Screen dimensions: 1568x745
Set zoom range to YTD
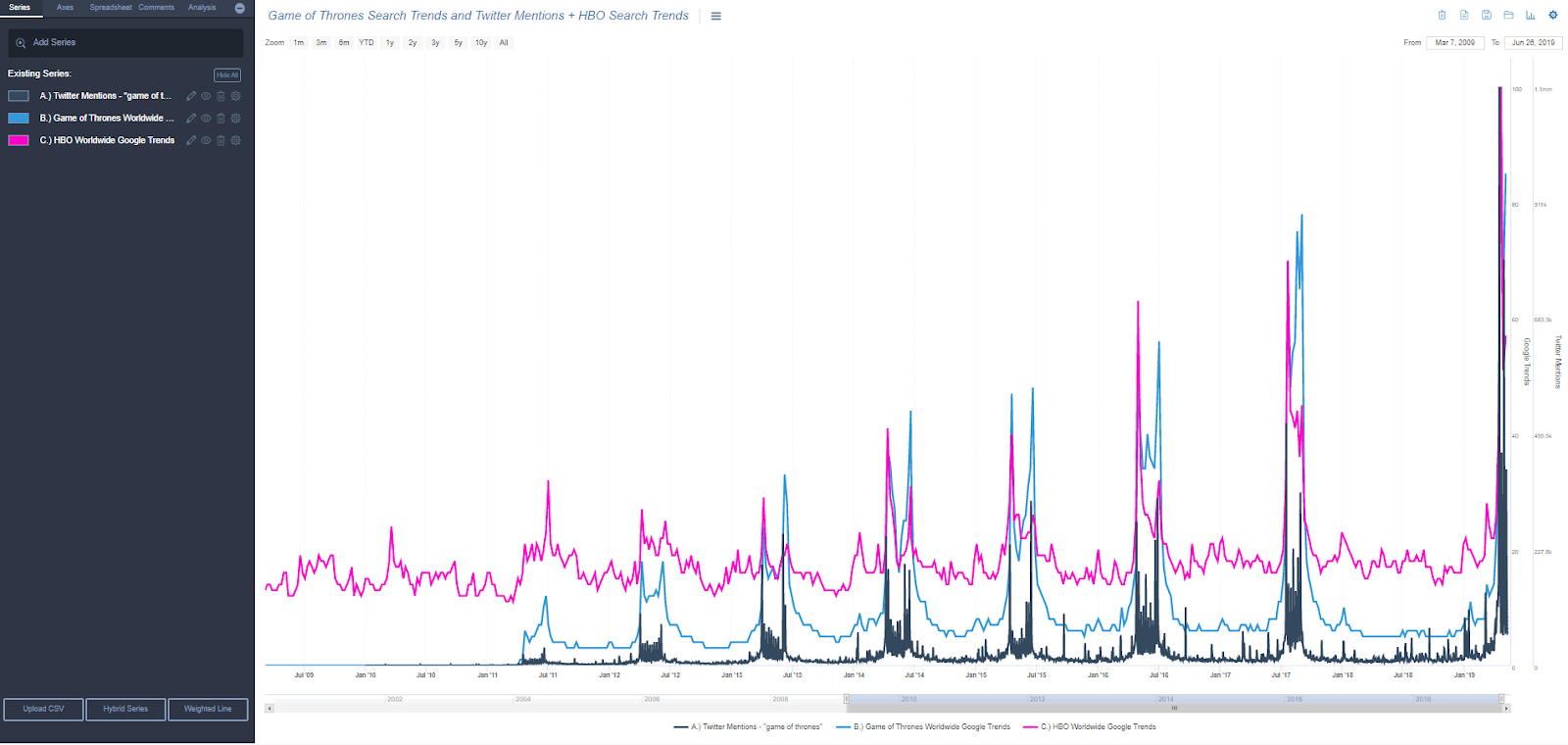click(x=367, y=43)
